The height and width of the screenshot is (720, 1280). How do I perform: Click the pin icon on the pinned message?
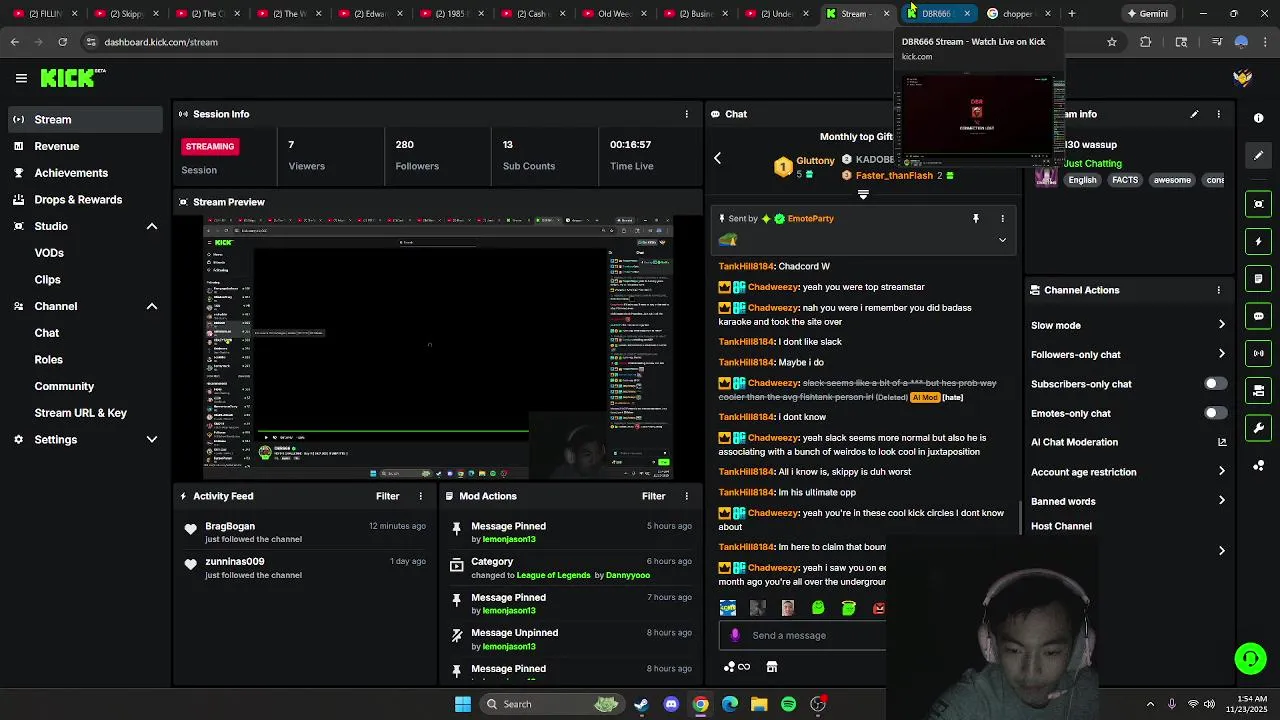[976, 218]
